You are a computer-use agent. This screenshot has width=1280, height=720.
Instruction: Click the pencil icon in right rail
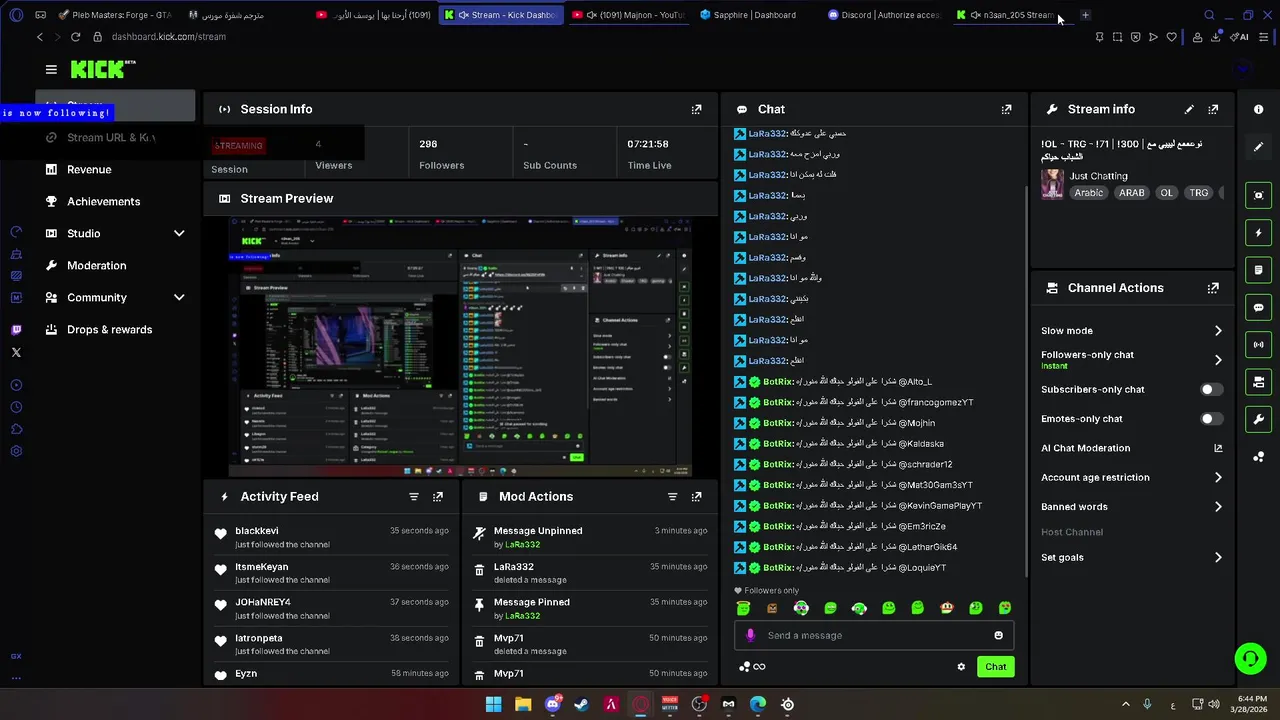1258,146
